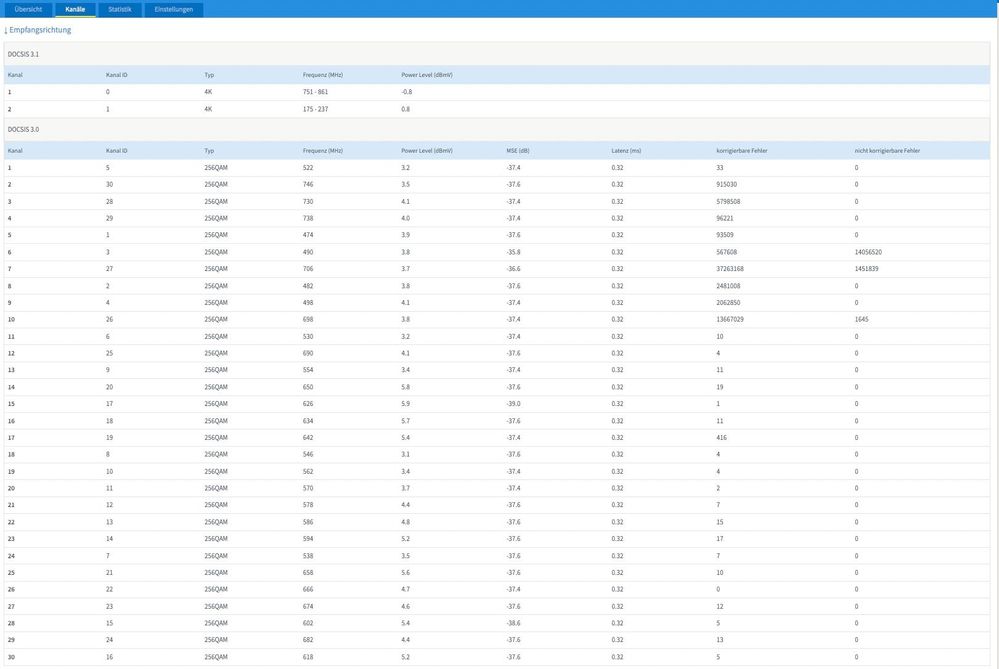The image size is (999, 669).
Task: Click the frequency 642 cell
Action: click(x=308, y=437)
